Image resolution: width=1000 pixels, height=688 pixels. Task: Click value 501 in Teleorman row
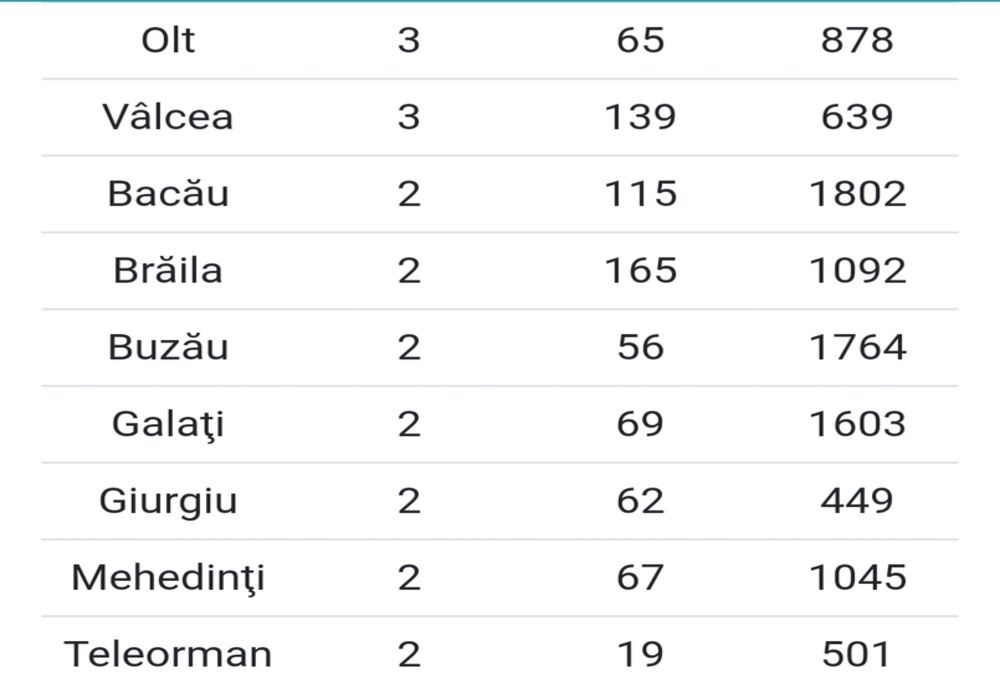click(x=856, y=654)
